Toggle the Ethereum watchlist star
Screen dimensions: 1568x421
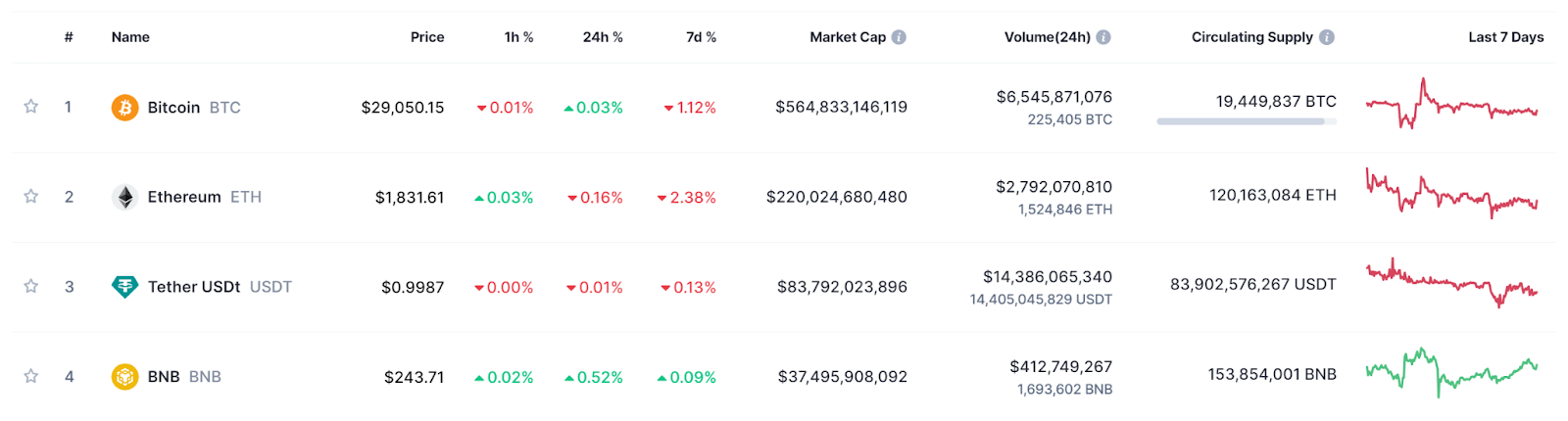click(31, 197)
